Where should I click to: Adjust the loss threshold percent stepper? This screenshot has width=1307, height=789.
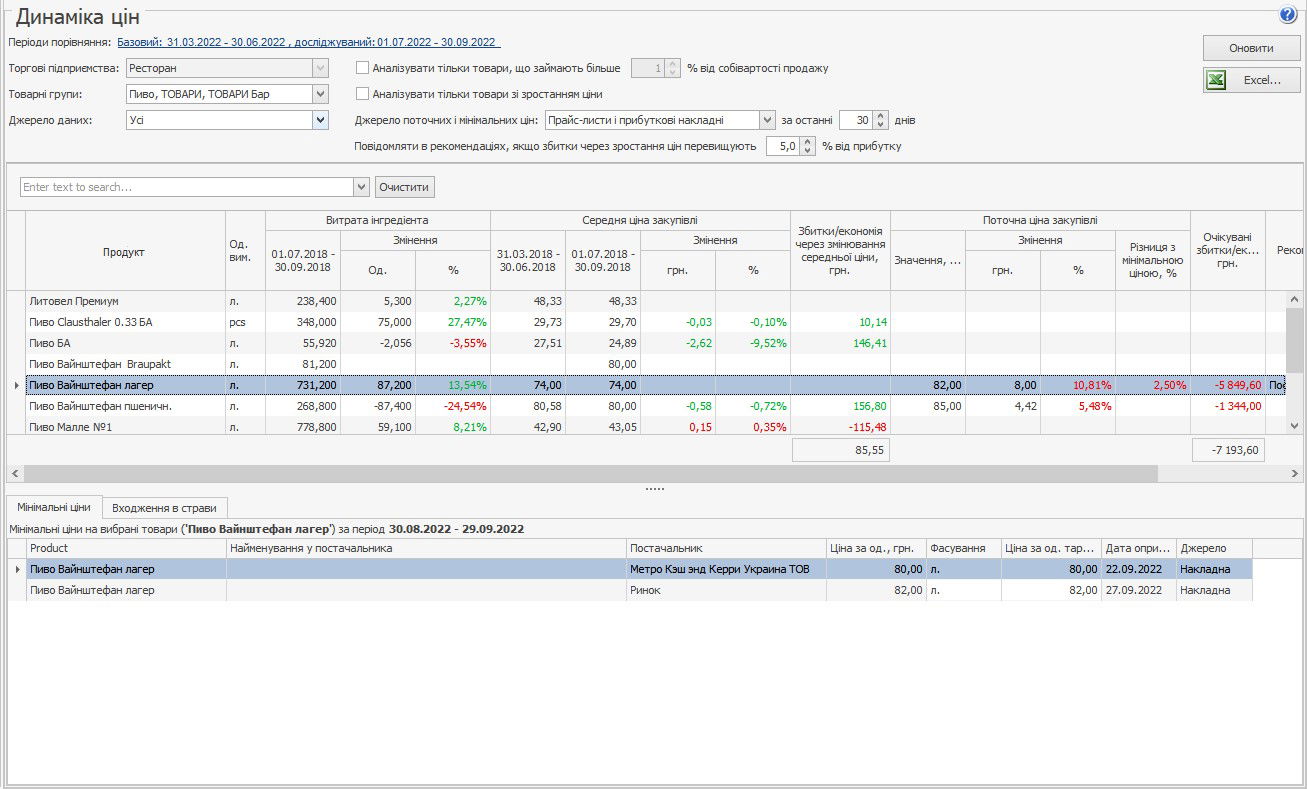(x=807, y=142)
